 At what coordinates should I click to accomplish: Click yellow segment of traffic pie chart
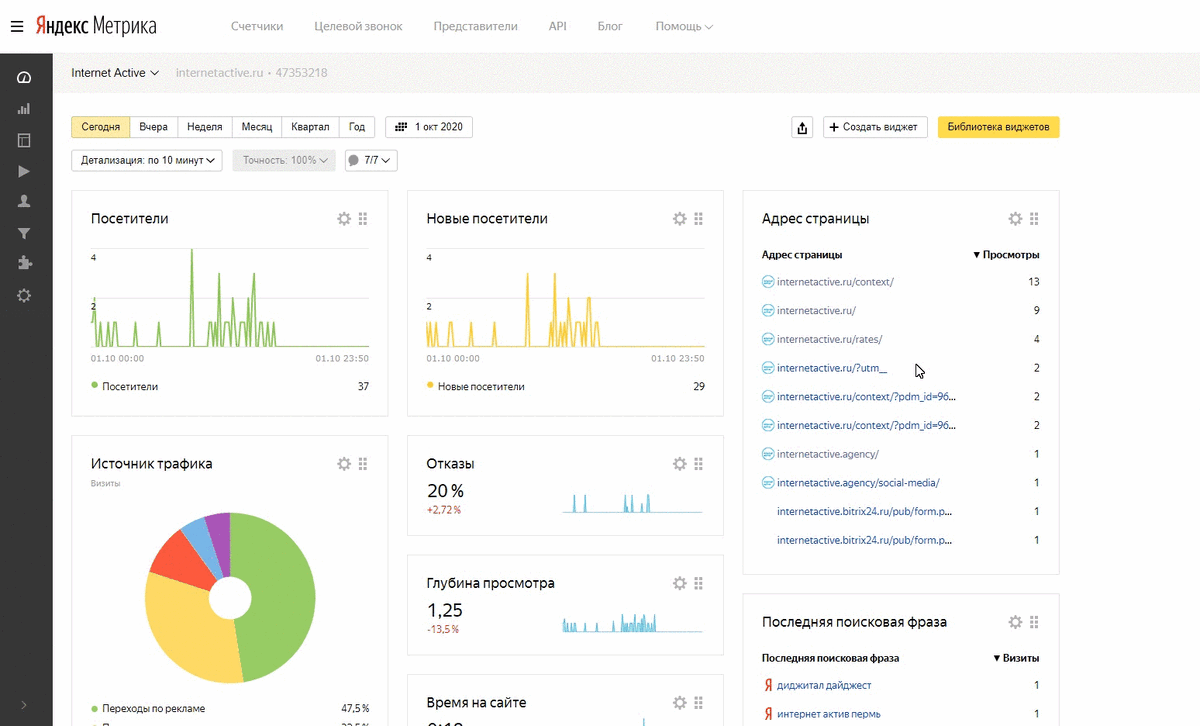(x=190, y=625)
